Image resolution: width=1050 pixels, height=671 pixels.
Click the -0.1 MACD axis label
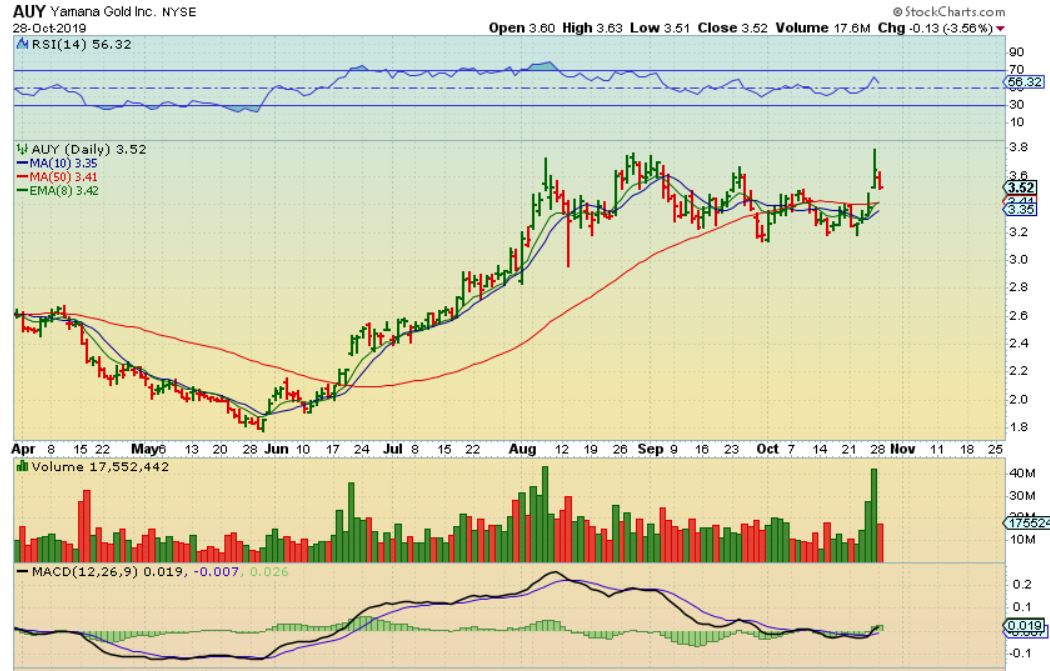1020,653
